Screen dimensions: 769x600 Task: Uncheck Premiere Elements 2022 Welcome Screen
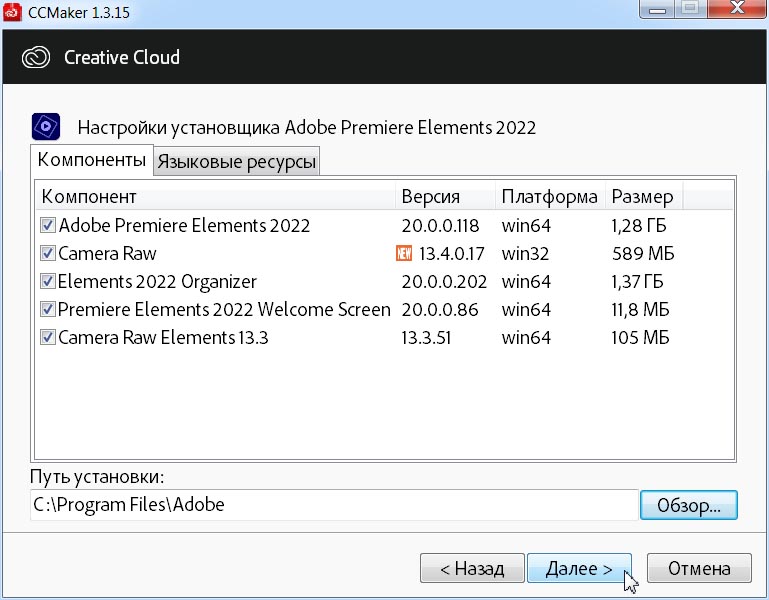pos(48,309)
